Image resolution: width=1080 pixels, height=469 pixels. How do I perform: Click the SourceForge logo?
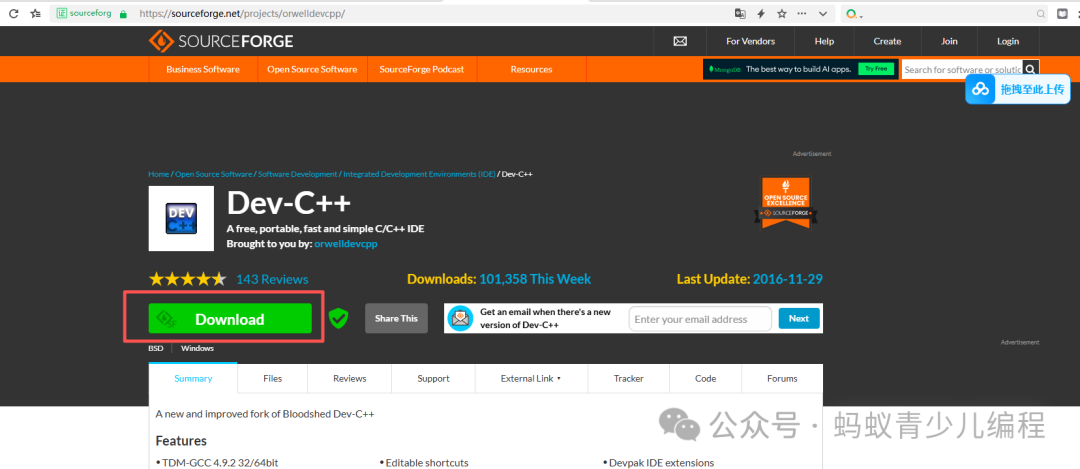click(221, 41)
